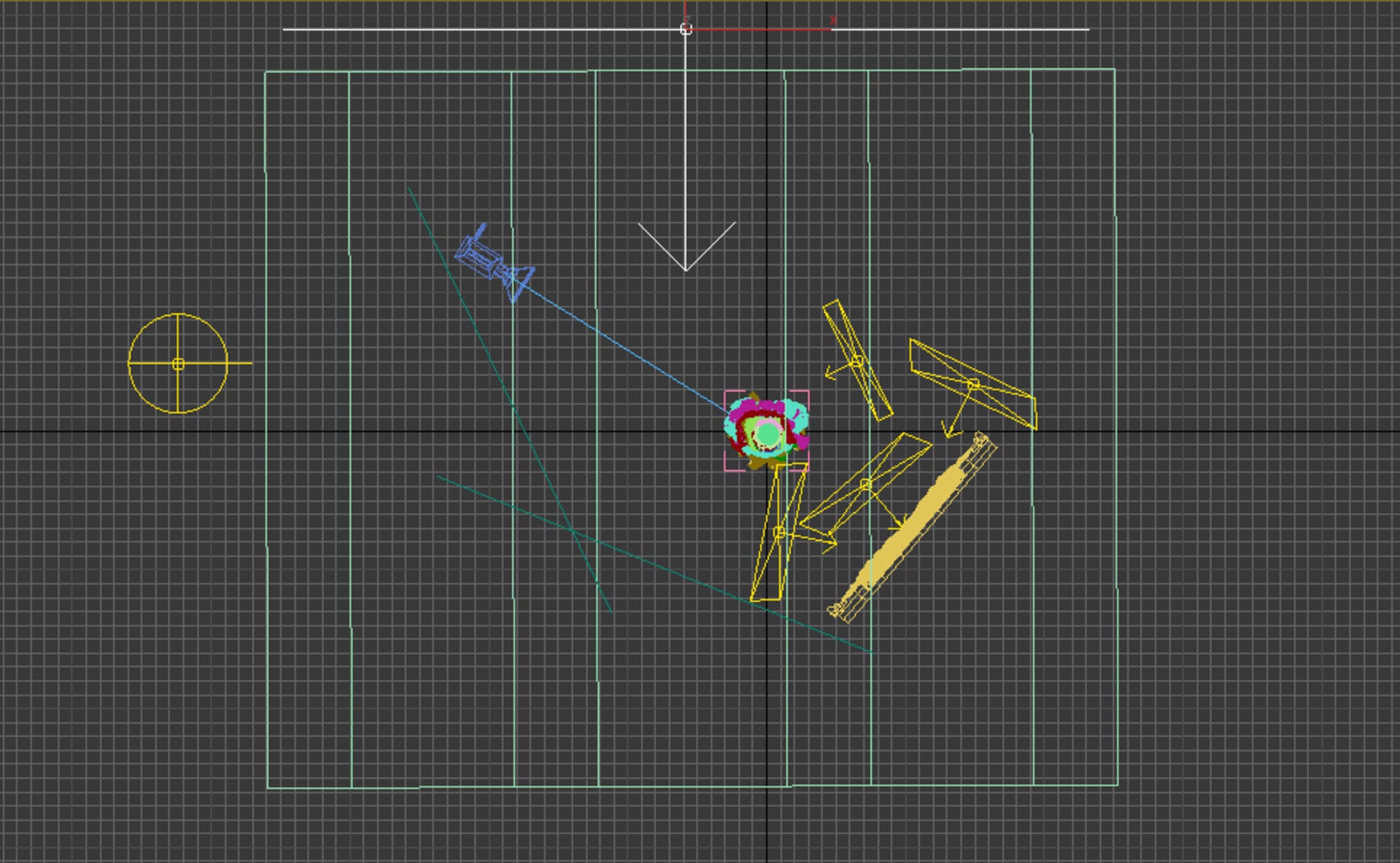Select the white square node atop arrow
The height and width of the screenshot is (863, 1400).
(686, 29)
